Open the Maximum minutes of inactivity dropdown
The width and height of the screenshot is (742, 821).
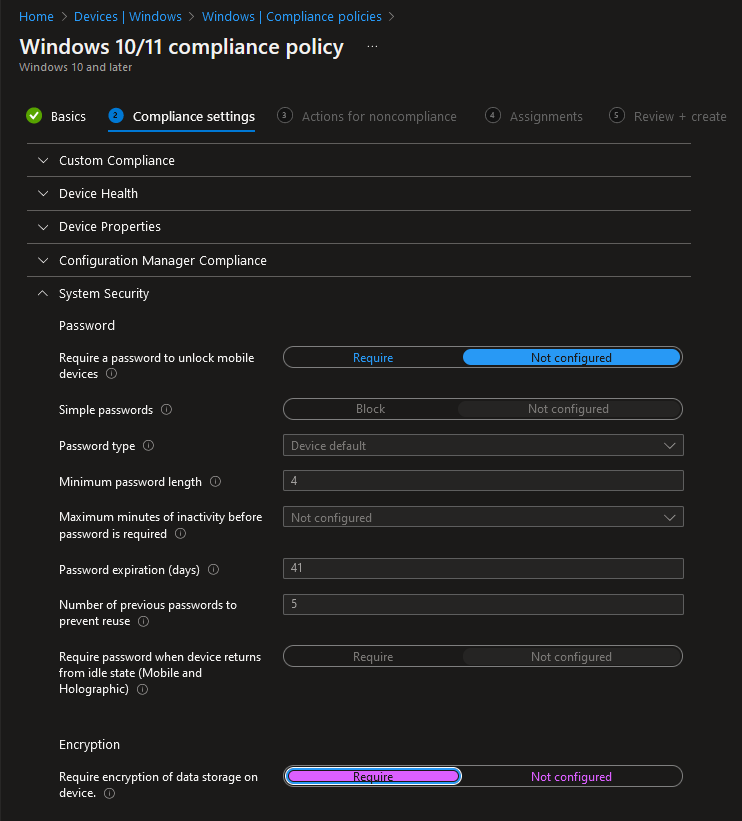pos(483,517)
